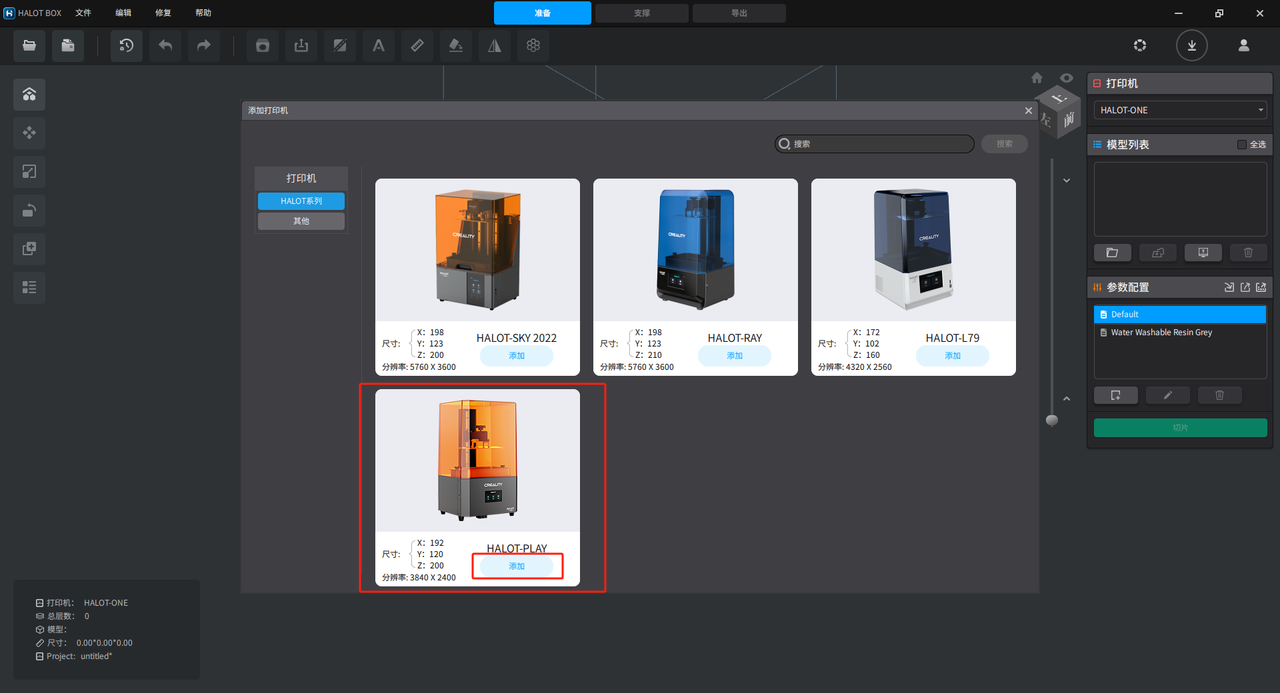Screen dimensions: 1280x693
Task: Select the HALOT系列 printer category
Action: click(301, 201)
